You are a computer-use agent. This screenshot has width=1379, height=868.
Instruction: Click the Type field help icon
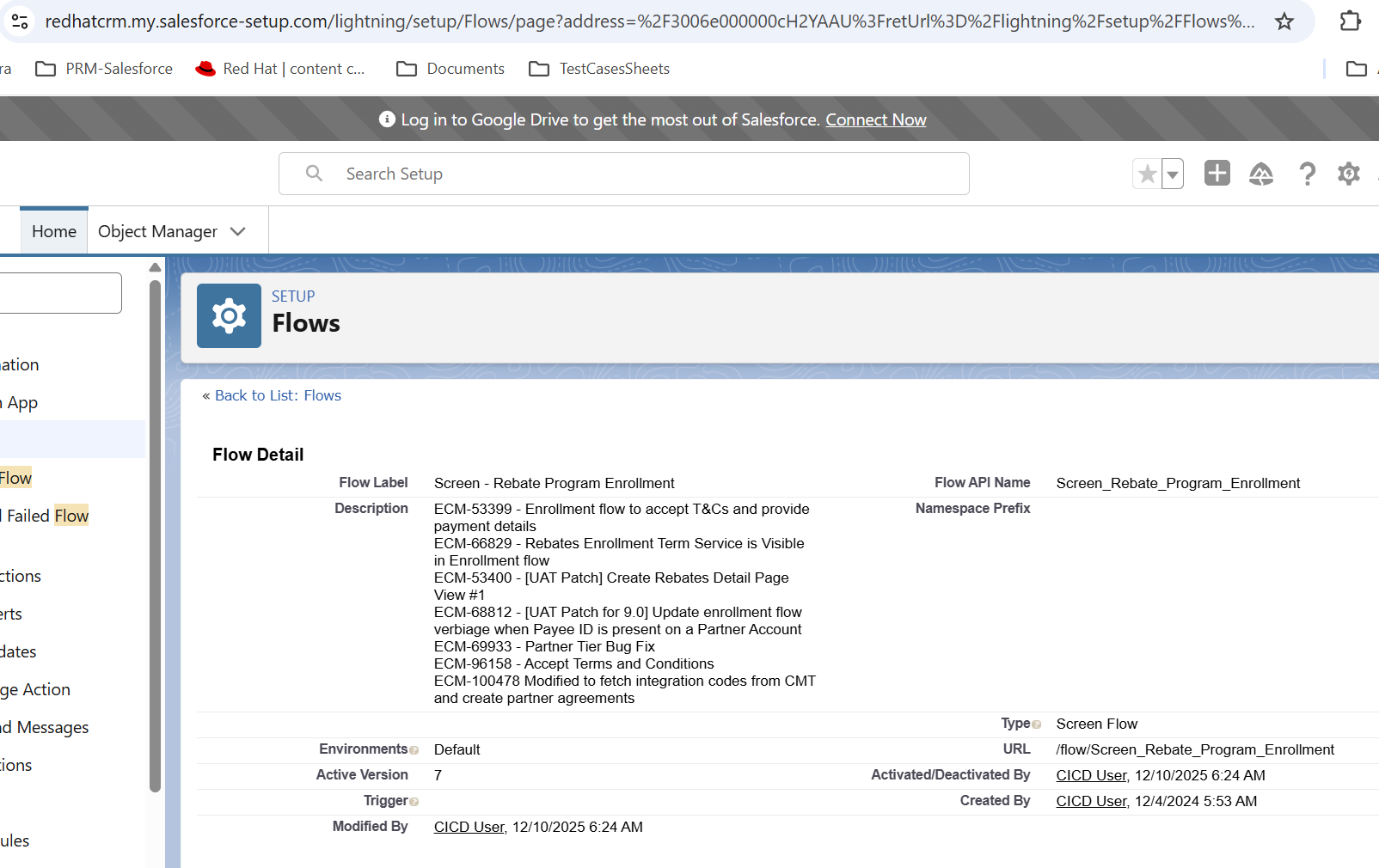pyautogui.click(x=1037, y=724)
